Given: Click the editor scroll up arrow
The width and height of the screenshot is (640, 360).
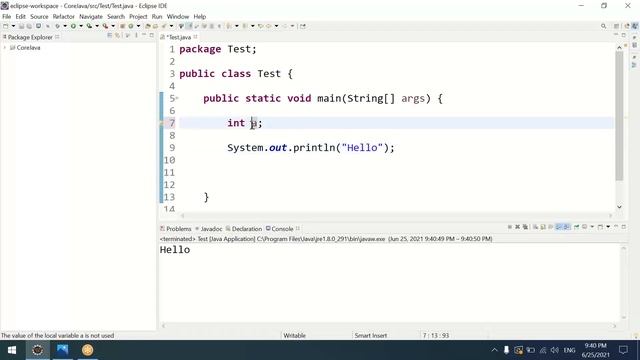Looking at the screenshot, I should 619,48.
